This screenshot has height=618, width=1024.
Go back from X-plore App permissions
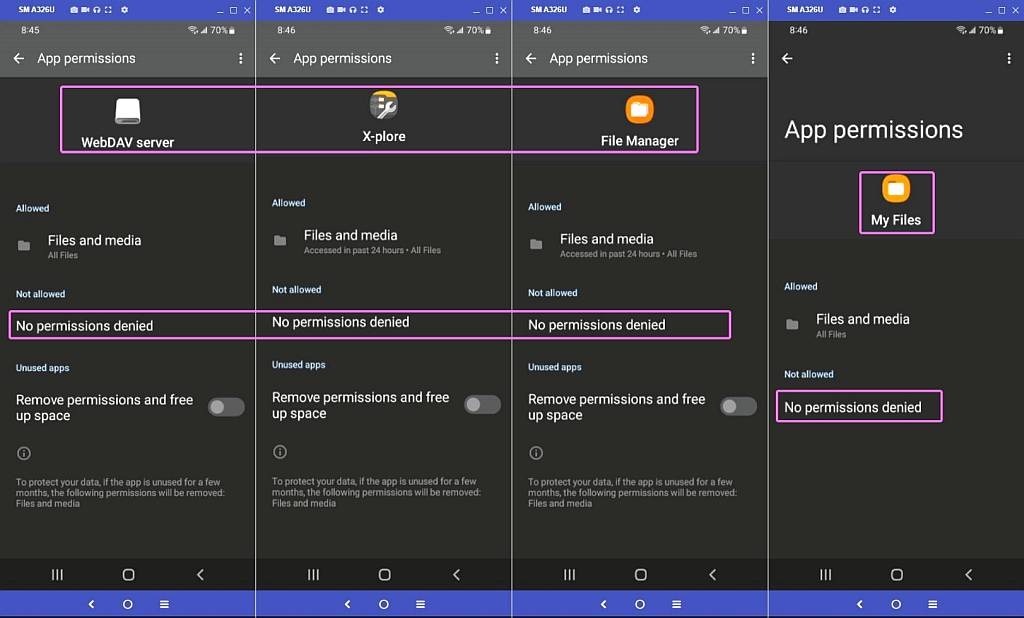275,58
